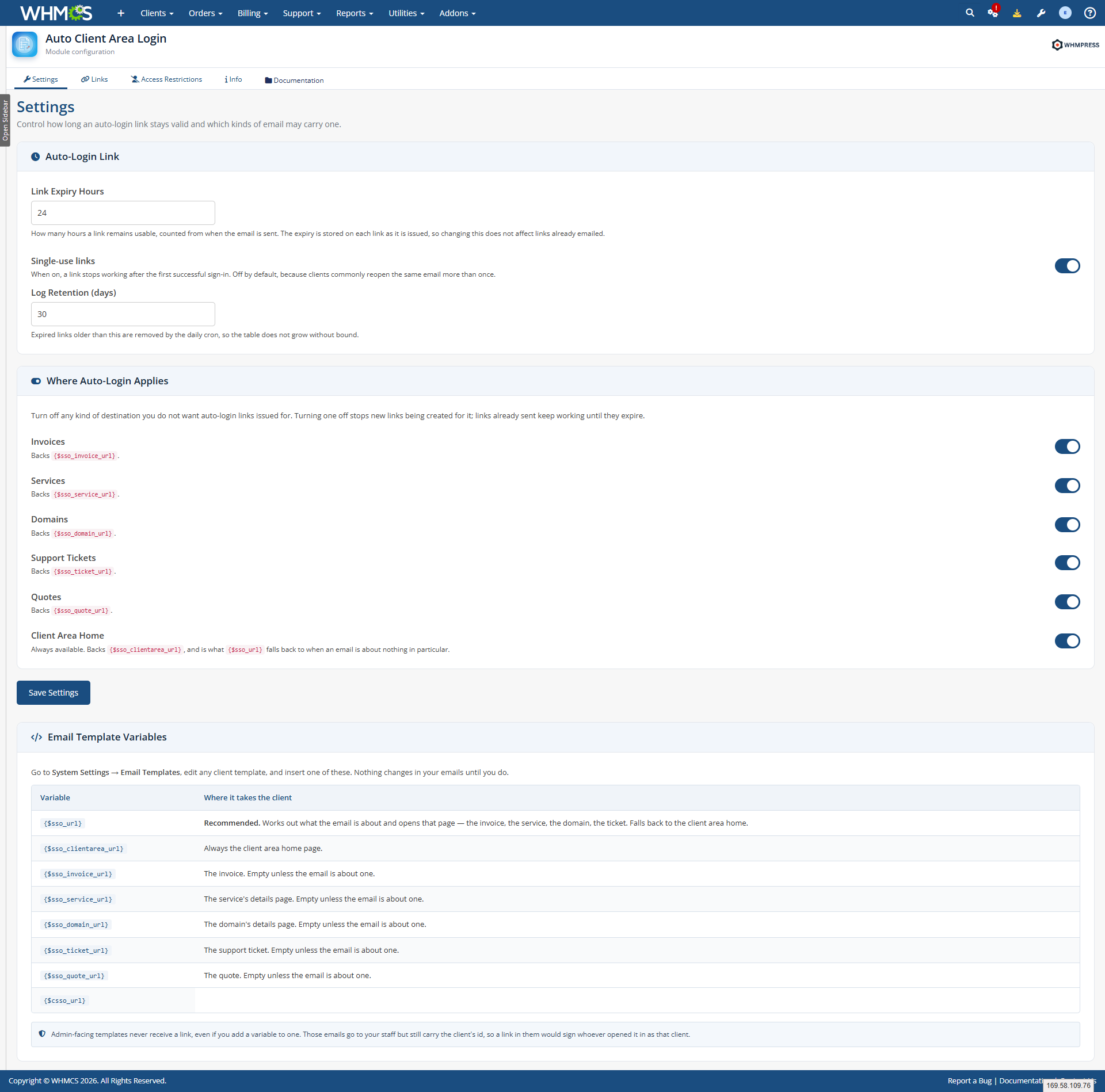Go to the Info tab
Screen dimensions: 1105x1092
(x=233, y=79)
